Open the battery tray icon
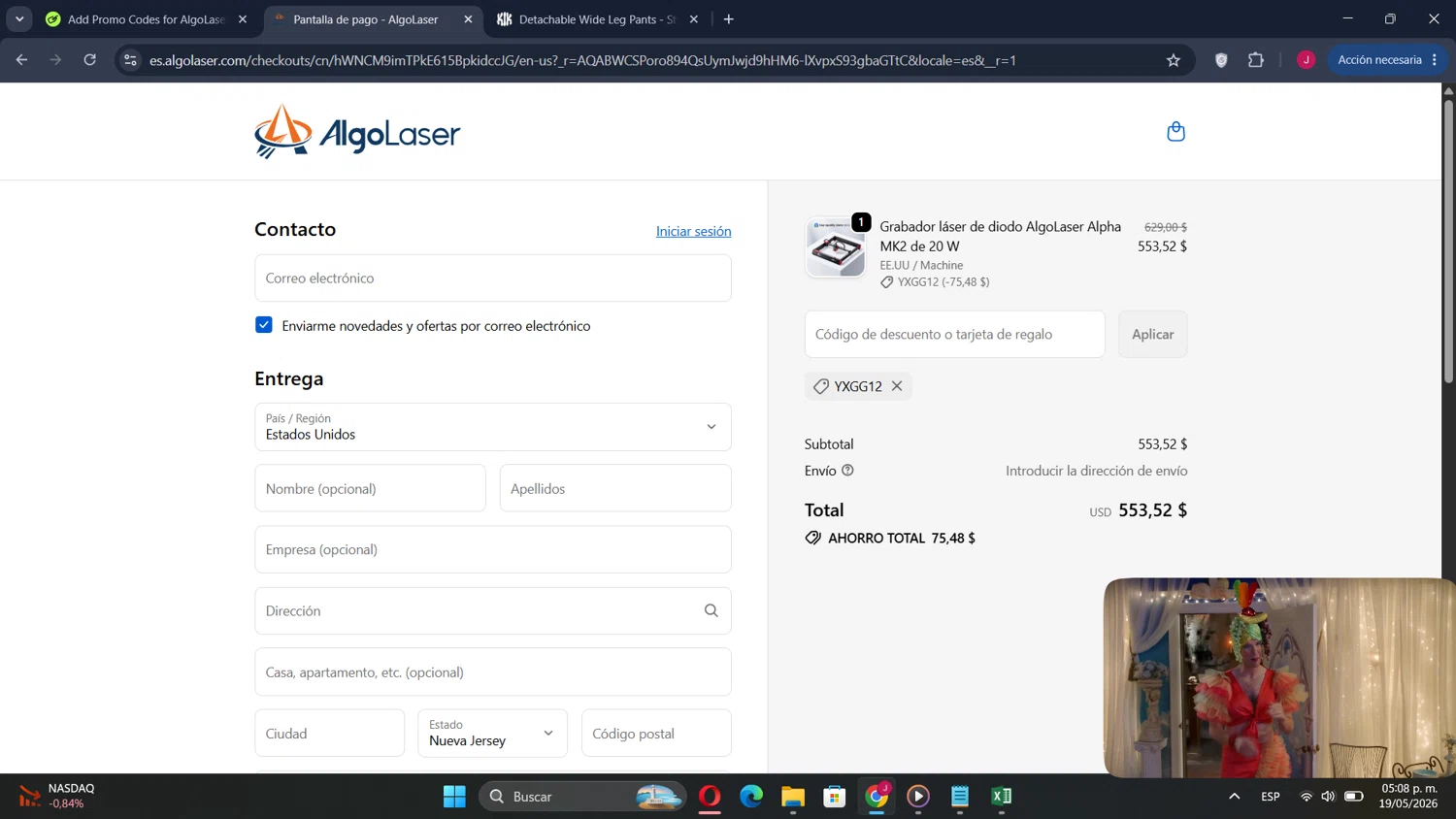Image resolution: width=1456 pixels, height=819 pixels. [x=1353, y=797]
